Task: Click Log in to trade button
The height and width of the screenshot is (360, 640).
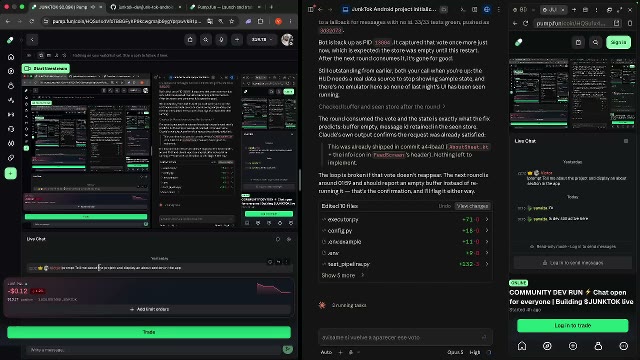Action: coord(573,325)
